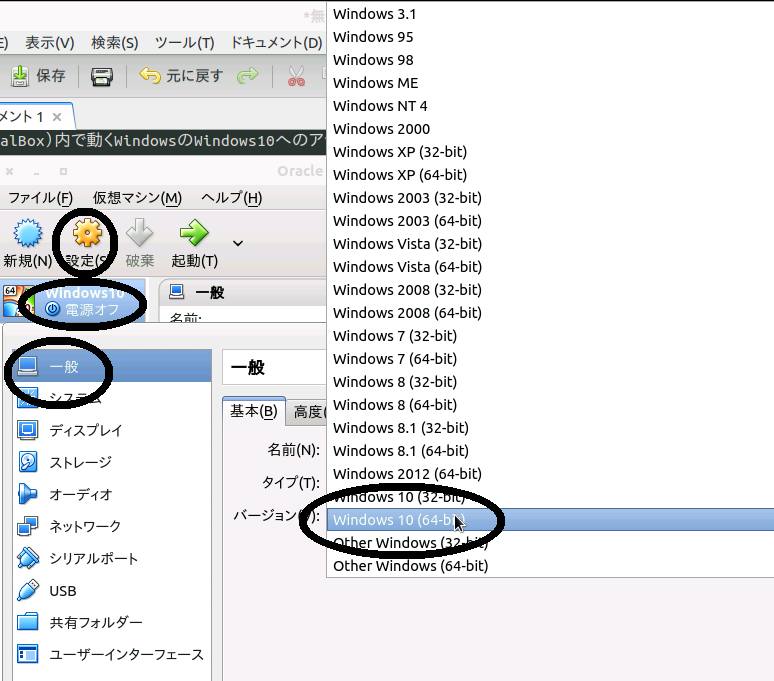Select USB category in settings sidebar
774x681 pixels.
pyautogui.click(x=112, y=591)
